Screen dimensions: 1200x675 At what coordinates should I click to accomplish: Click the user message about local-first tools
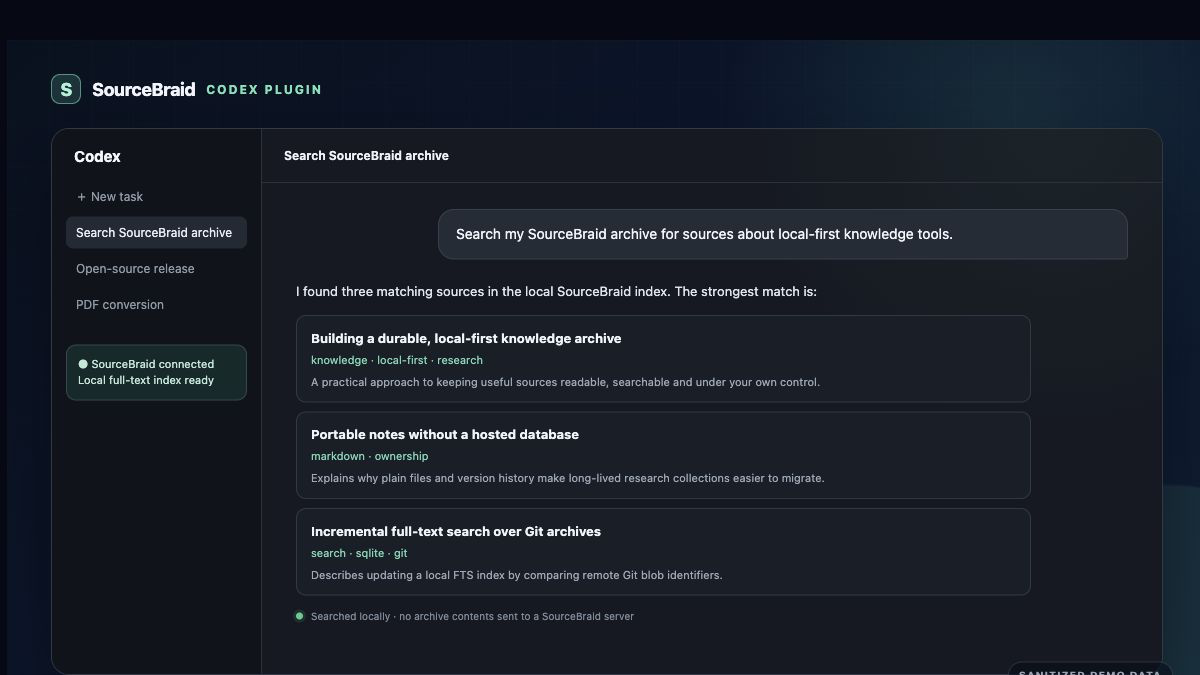(783, 234)
